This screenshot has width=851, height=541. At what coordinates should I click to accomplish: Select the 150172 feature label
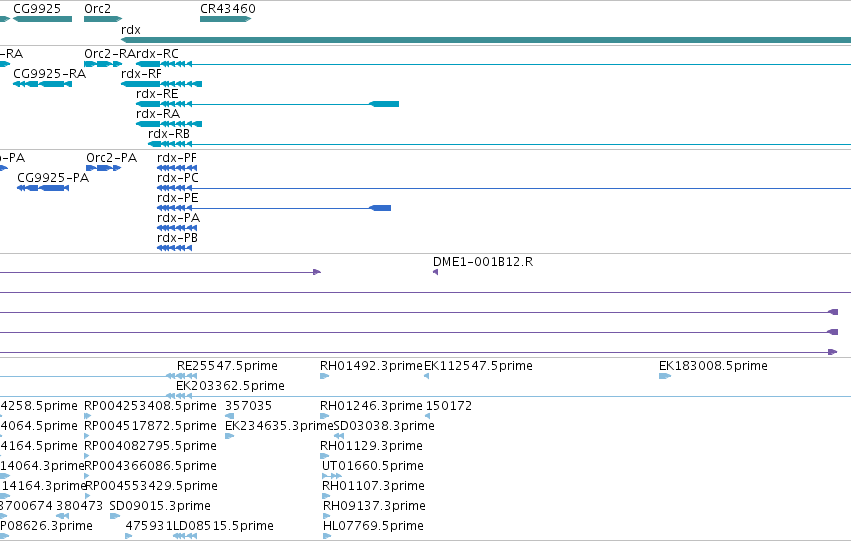pos(449,406)
